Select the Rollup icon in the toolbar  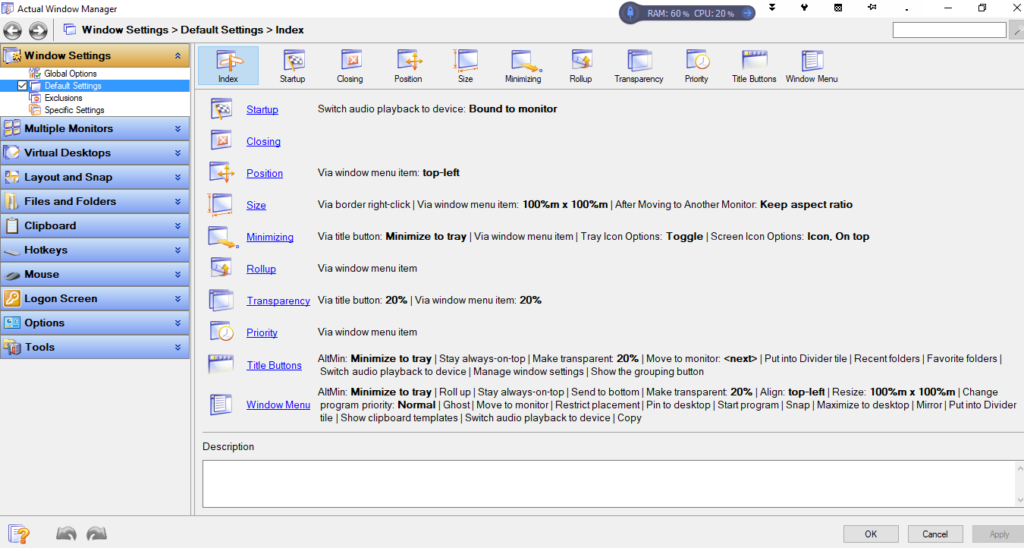pos(581,65)
